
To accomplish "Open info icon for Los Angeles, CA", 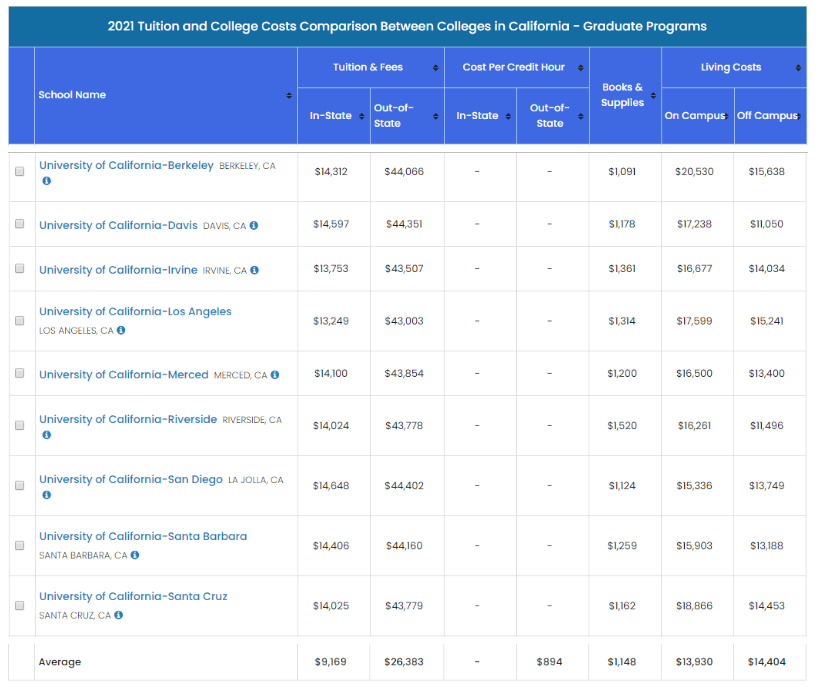I will click(x=121, y=330).
